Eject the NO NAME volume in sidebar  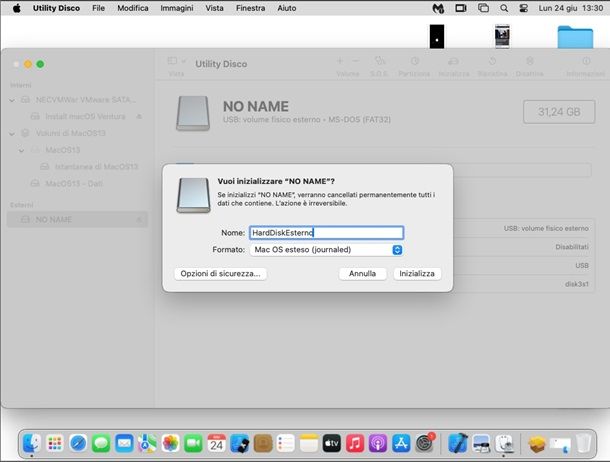point(139,220)
